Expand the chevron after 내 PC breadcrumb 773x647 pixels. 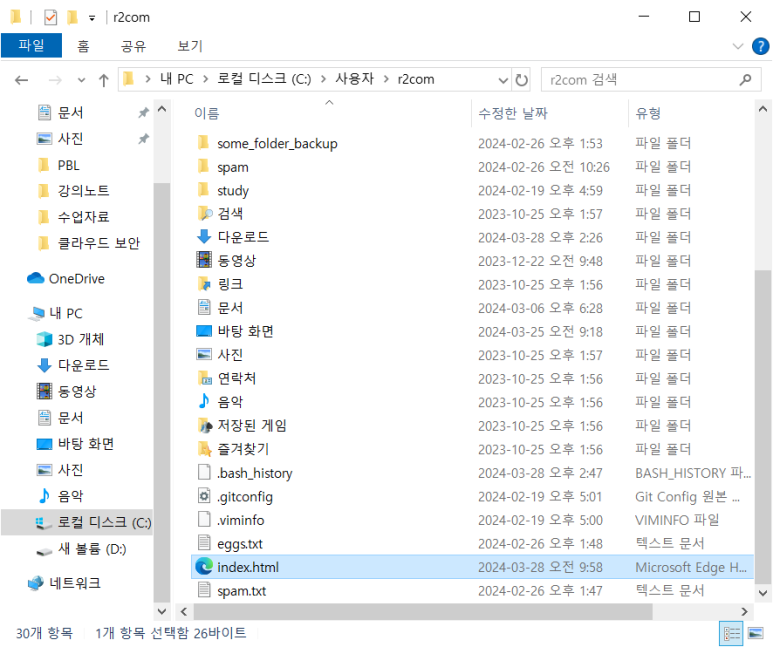pyautogui.click(x=206, y=79)
